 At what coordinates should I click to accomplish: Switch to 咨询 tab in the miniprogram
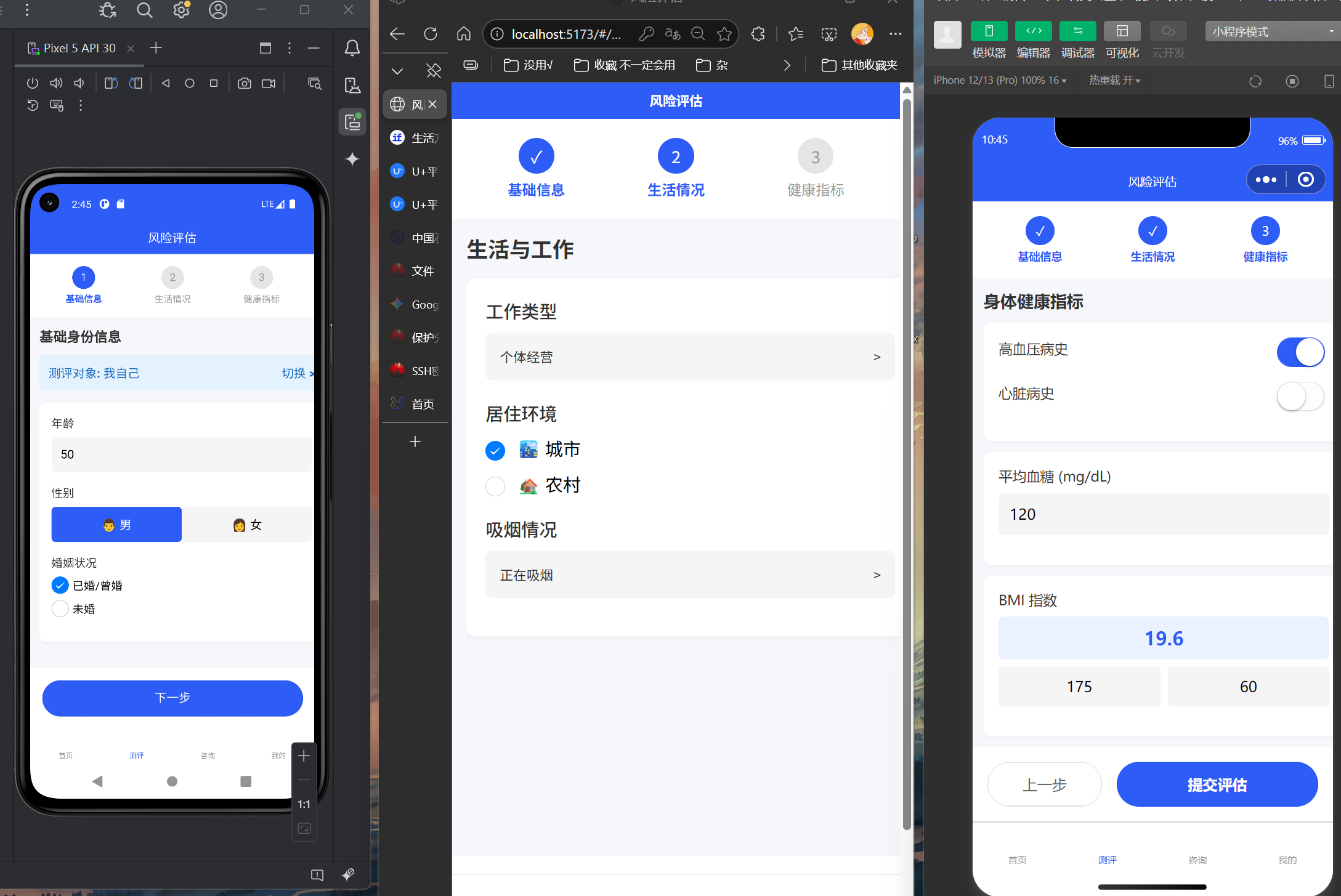coord(1197,860)
